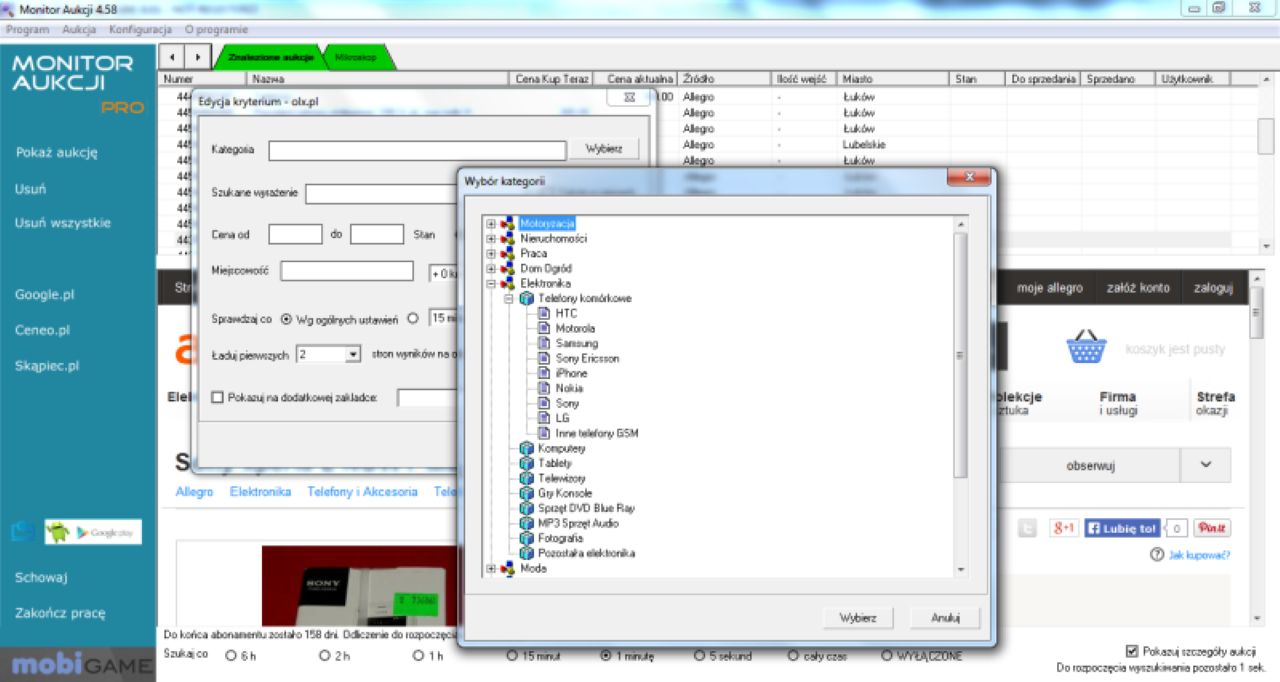The image size is (1280, 682).
Task: Open the Konfiguracja menu
Action: [x=140, y=30]
